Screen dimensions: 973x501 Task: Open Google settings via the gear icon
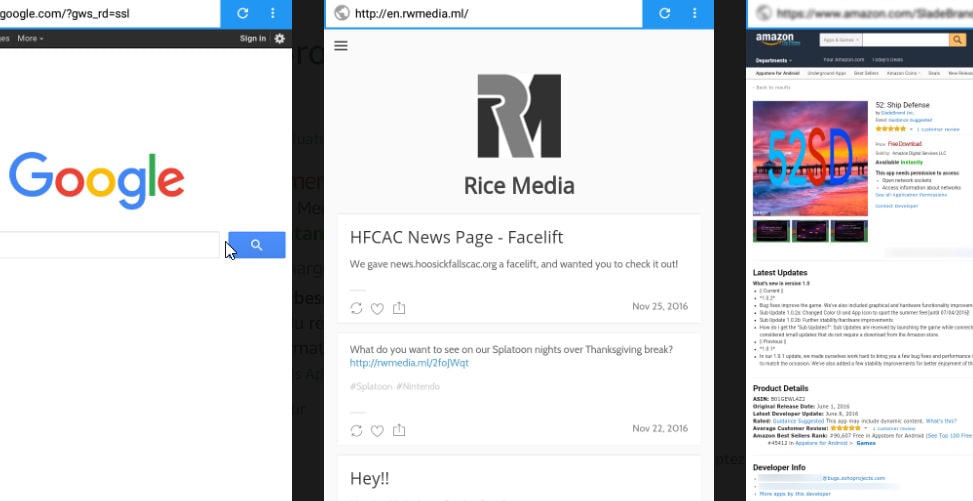(x=280, y=38)
